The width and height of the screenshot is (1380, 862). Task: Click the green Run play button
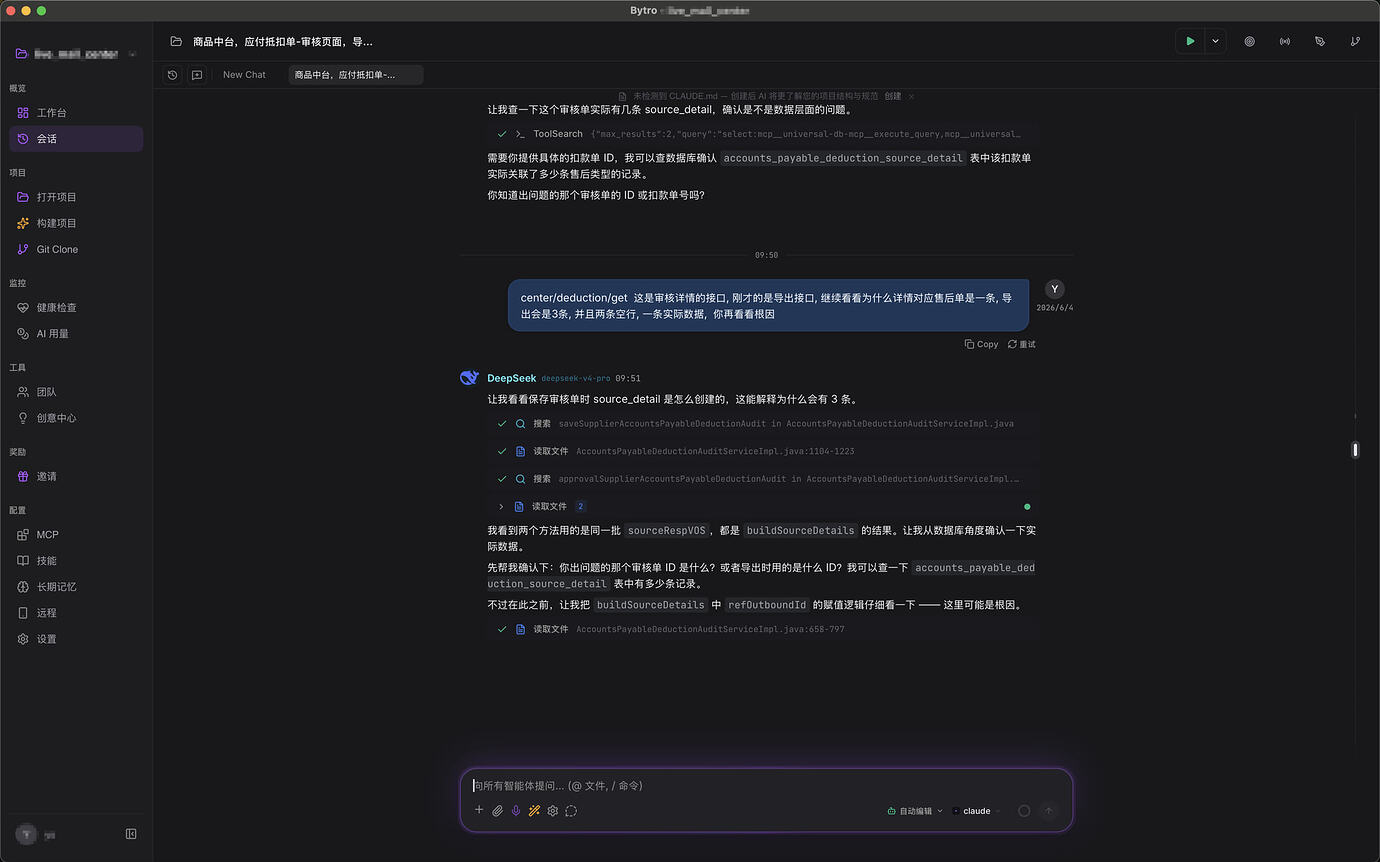(x=1190, y=41)
